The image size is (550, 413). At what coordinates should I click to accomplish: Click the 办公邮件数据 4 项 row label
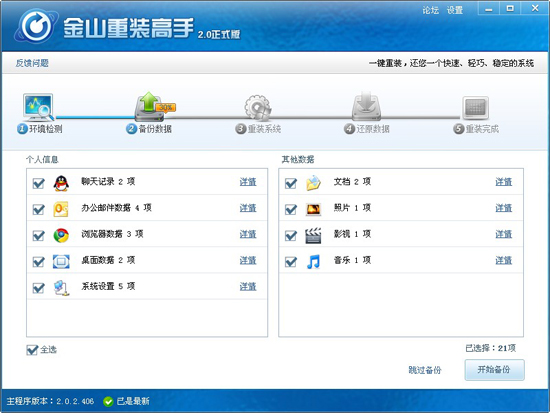pos(116,208)
